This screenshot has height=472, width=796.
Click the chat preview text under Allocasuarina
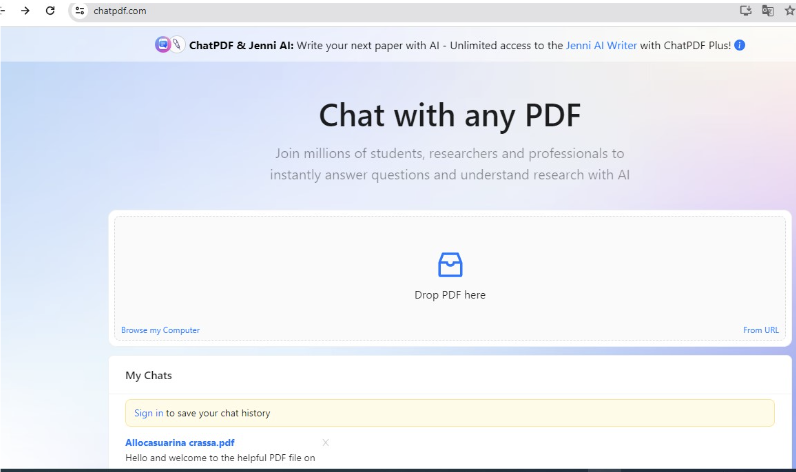220,458
